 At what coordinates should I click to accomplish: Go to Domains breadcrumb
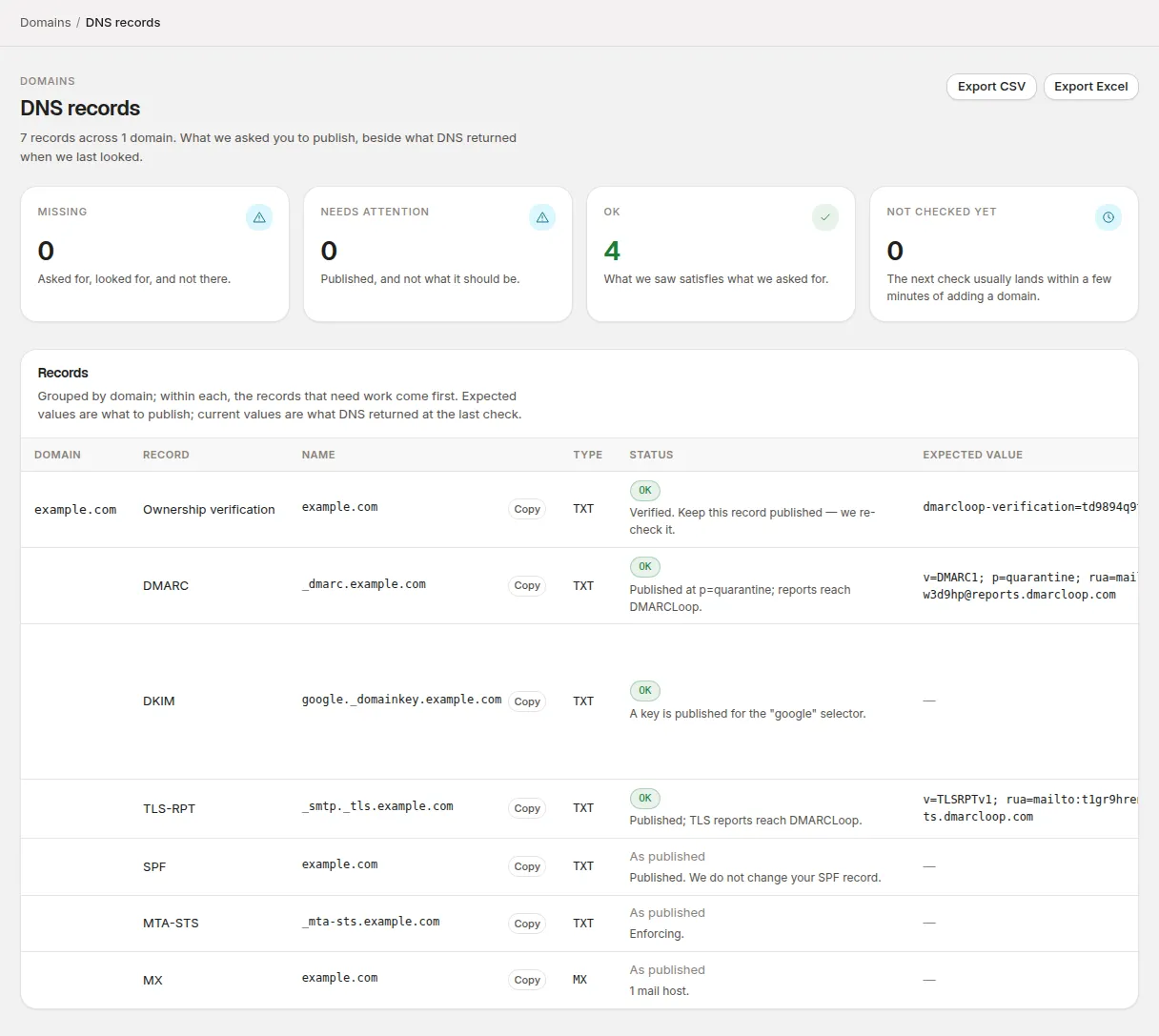pyautogui.click(x=46, y=23)
